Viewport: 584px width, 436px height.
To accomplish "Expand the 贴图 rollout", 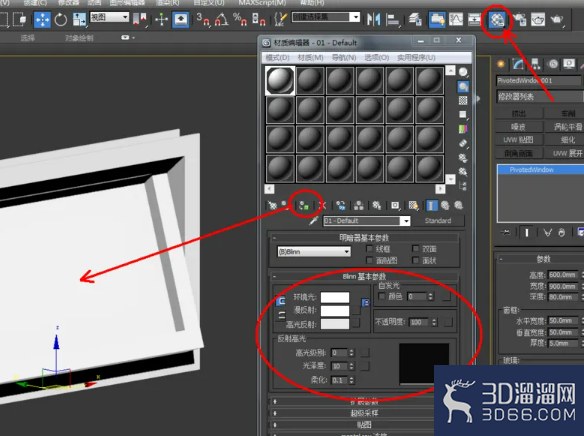I will pos(364,424).
